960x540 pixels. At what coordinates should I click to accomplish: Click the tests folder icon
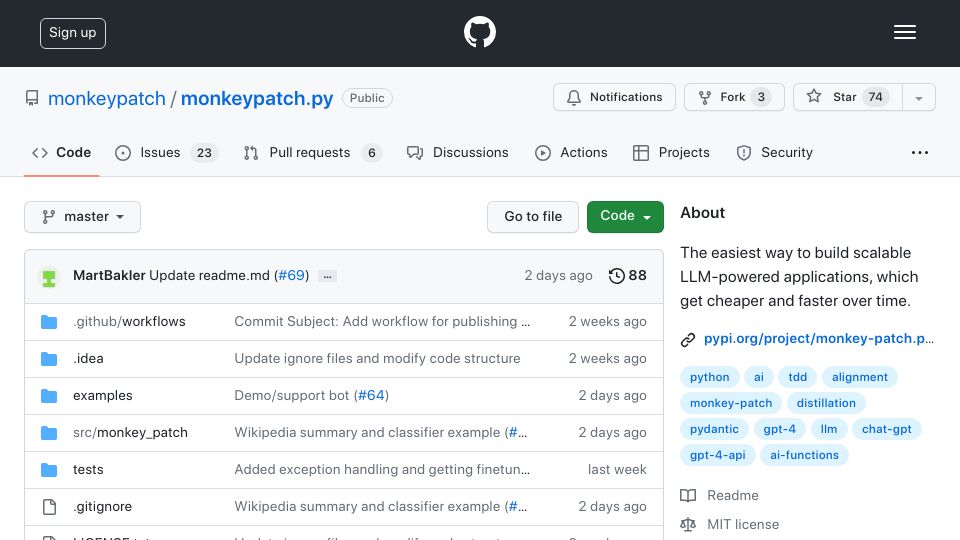click(49, 470)
